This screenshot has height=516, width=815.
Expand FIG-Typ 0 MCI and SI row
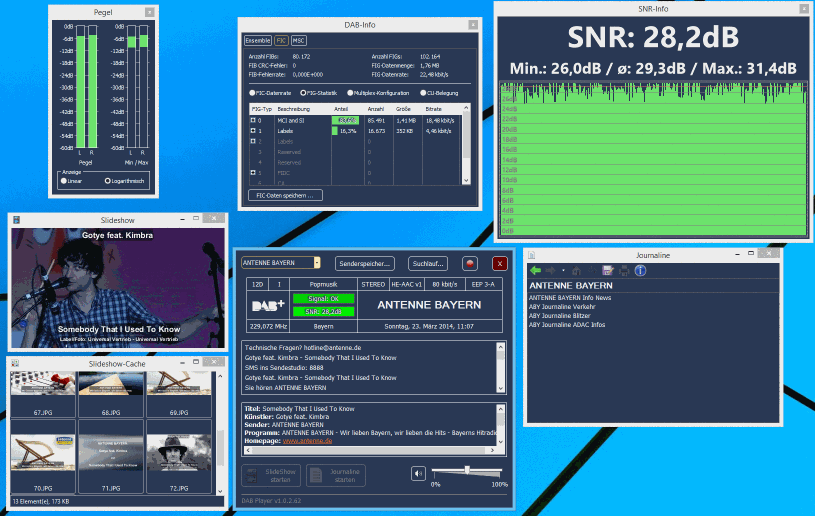(x=254, y=120)
